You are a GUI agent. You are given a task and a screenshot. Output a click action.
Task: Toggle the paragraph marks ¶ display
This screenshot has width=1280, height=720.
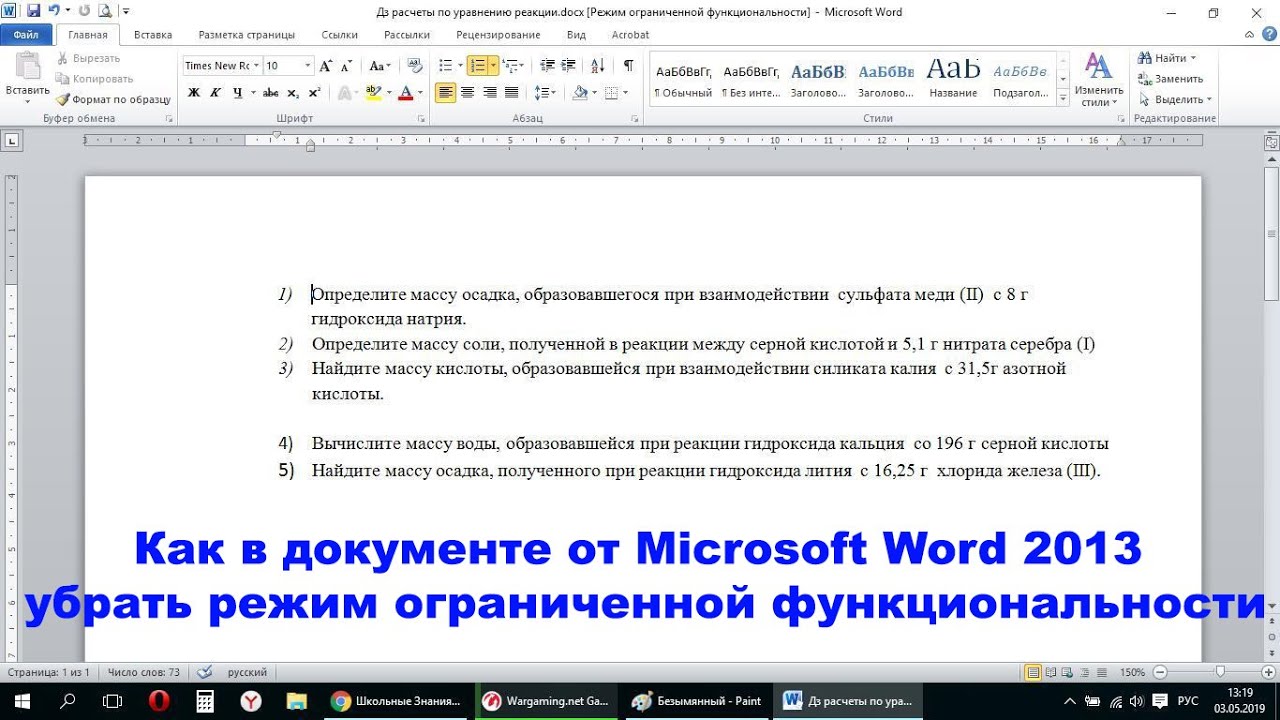click(628, 66)
